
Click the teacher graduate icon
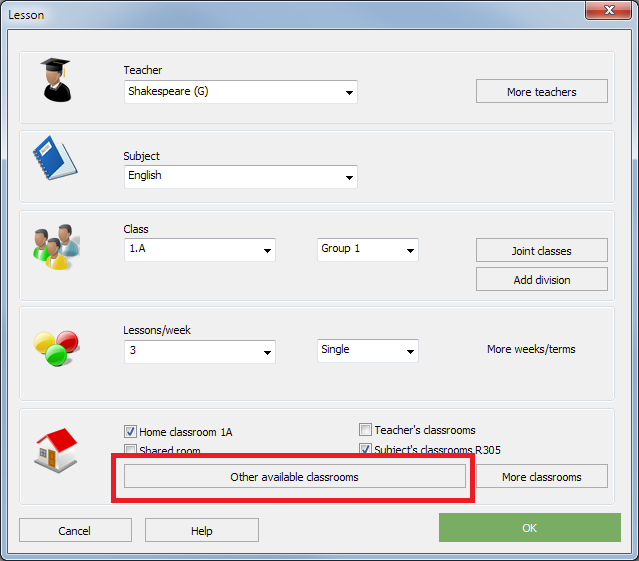[x=56, y=80]
